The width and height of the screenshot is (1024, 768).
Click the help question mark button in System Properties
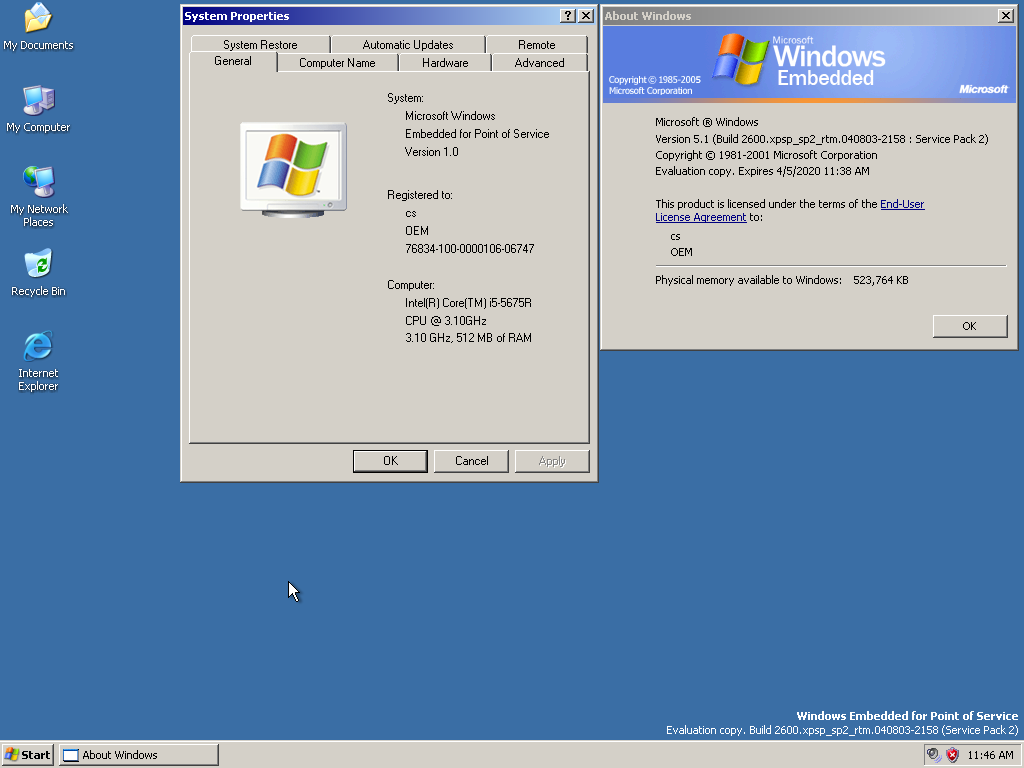click(568, 16)
